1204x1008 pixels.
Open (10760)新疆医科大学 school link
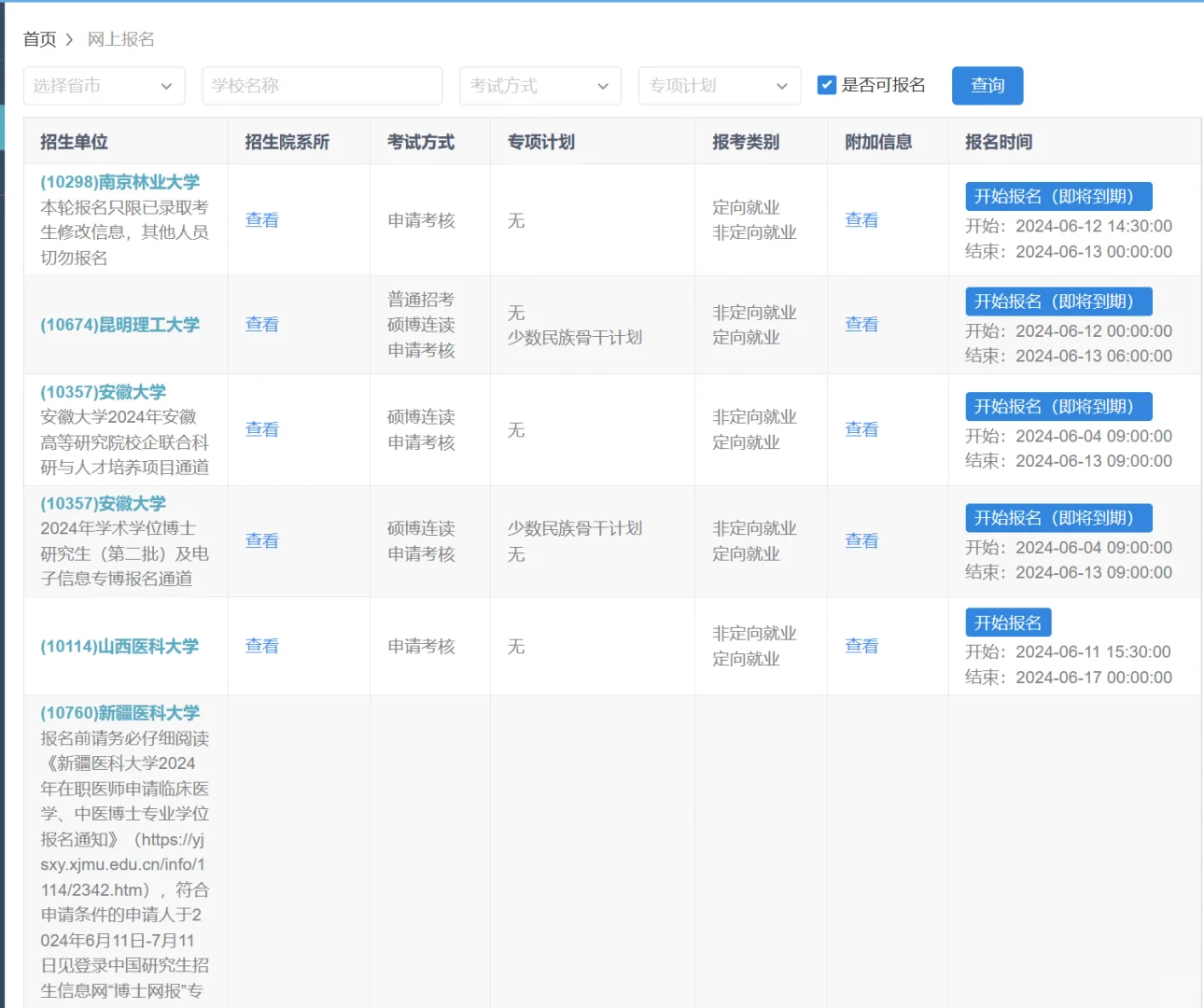(x=120, y=713)
